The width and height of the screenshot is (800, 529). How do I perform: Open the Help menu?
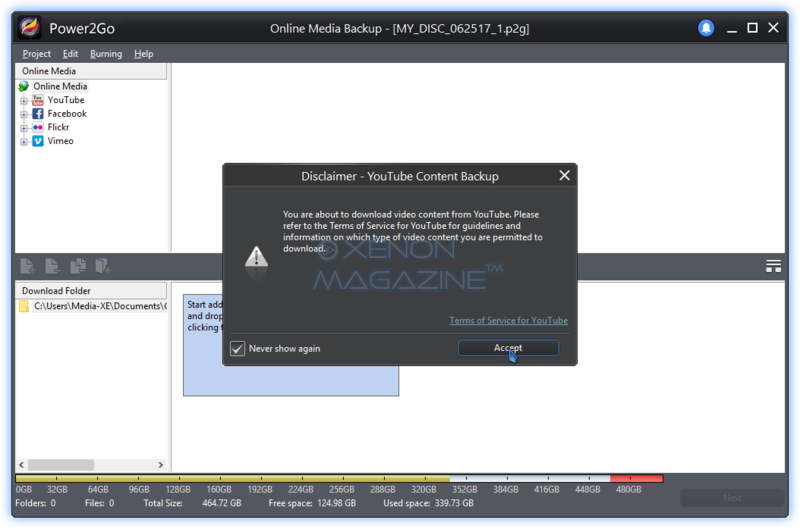point(143,54)
